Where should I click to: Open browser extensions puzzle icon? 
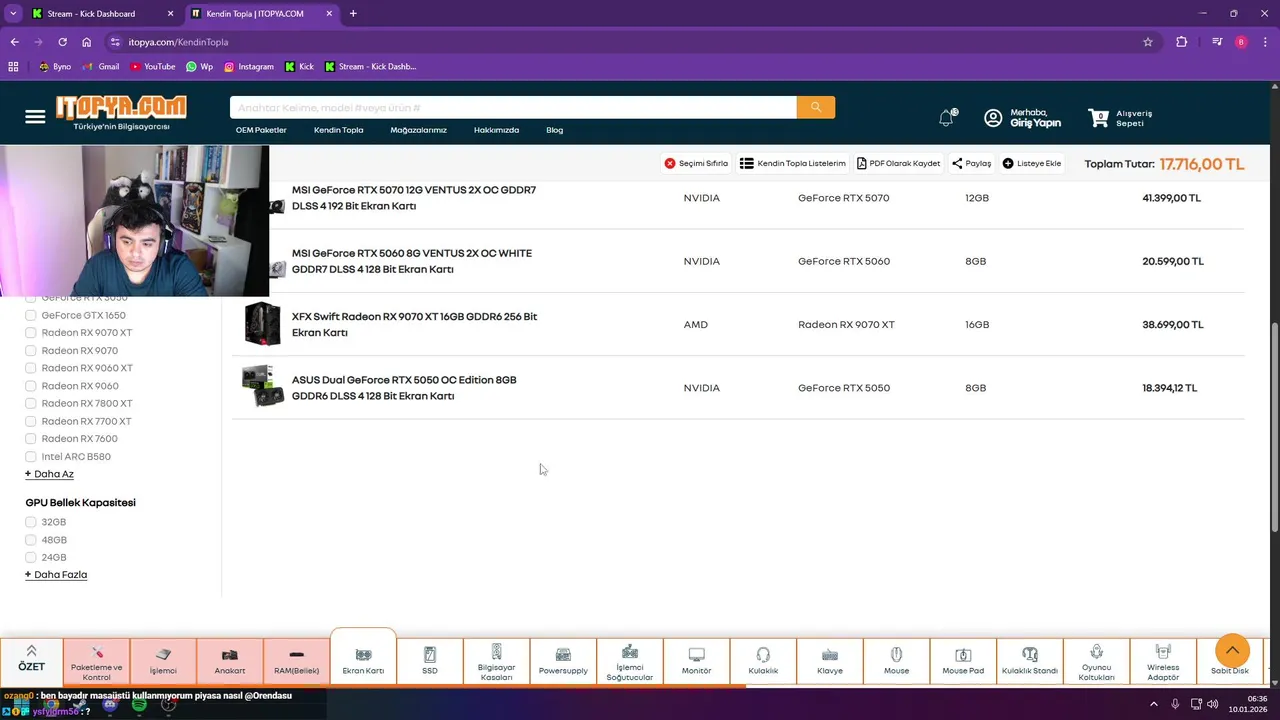coord(1181,42)
